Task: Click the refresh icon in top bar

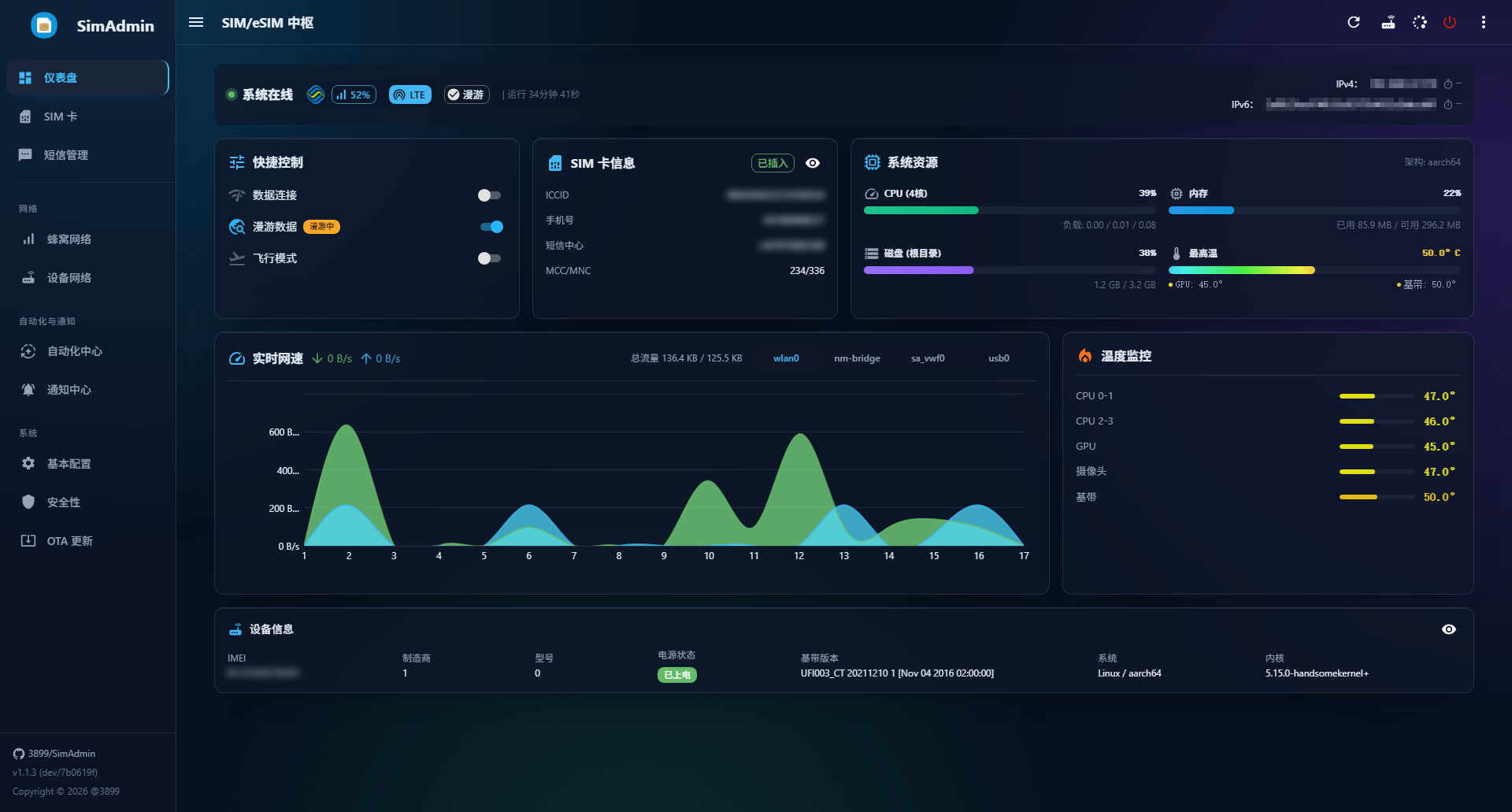Action: (x=1354, y=23)
